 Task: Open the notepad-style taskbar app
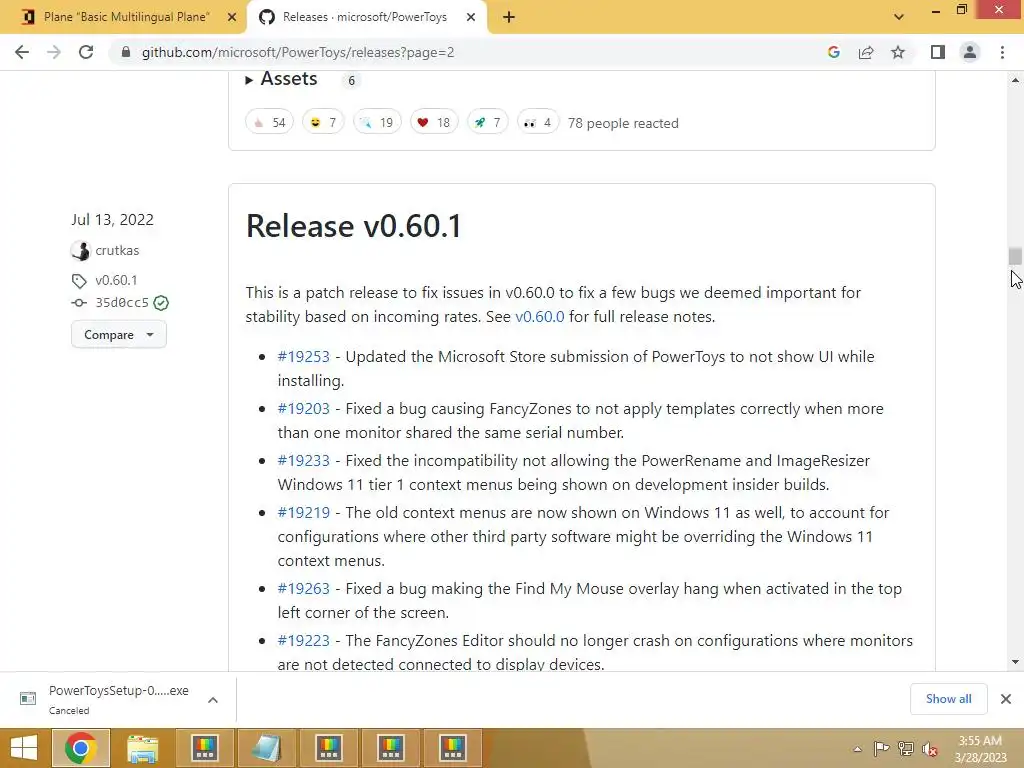(x=266, y=748)
